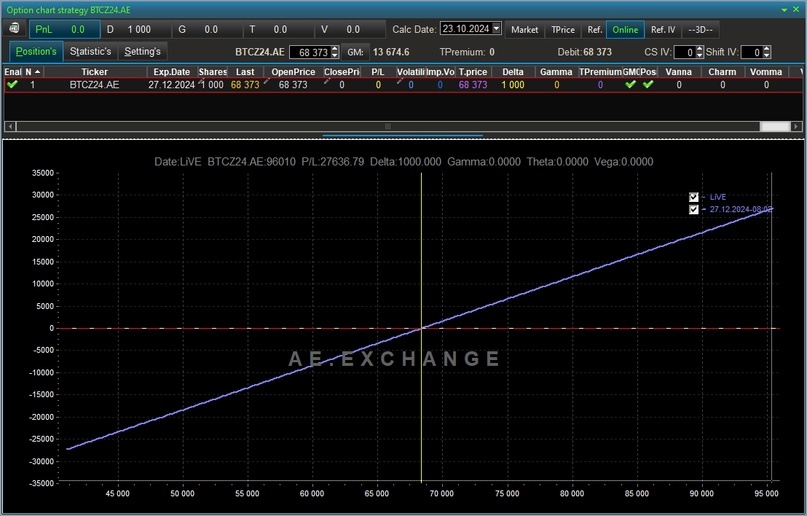Toggle the LiVE series checkbox in chart legend

click(693, 197)
